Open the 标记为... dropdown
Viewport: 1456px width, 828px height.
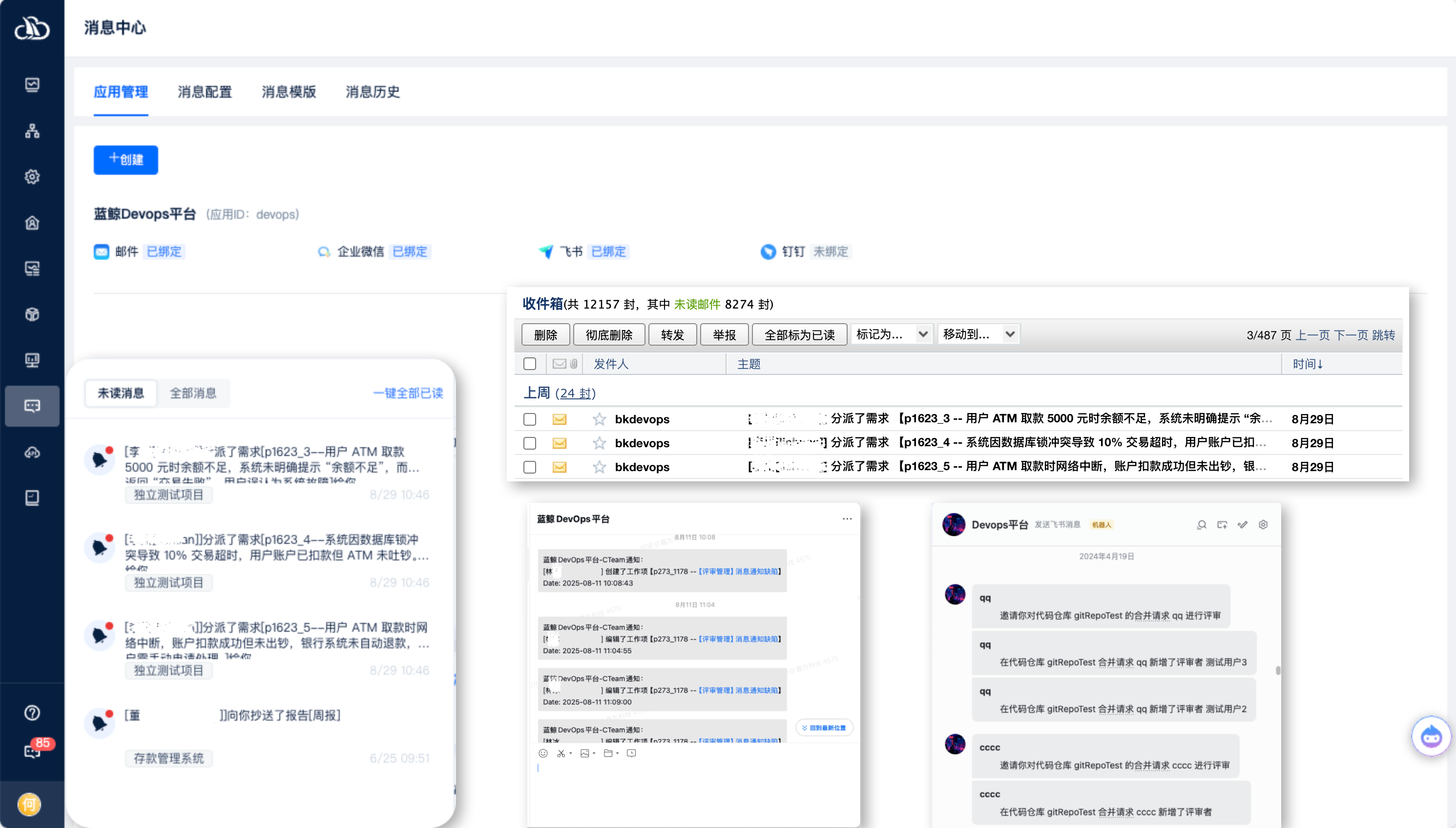tap(891, 334)
